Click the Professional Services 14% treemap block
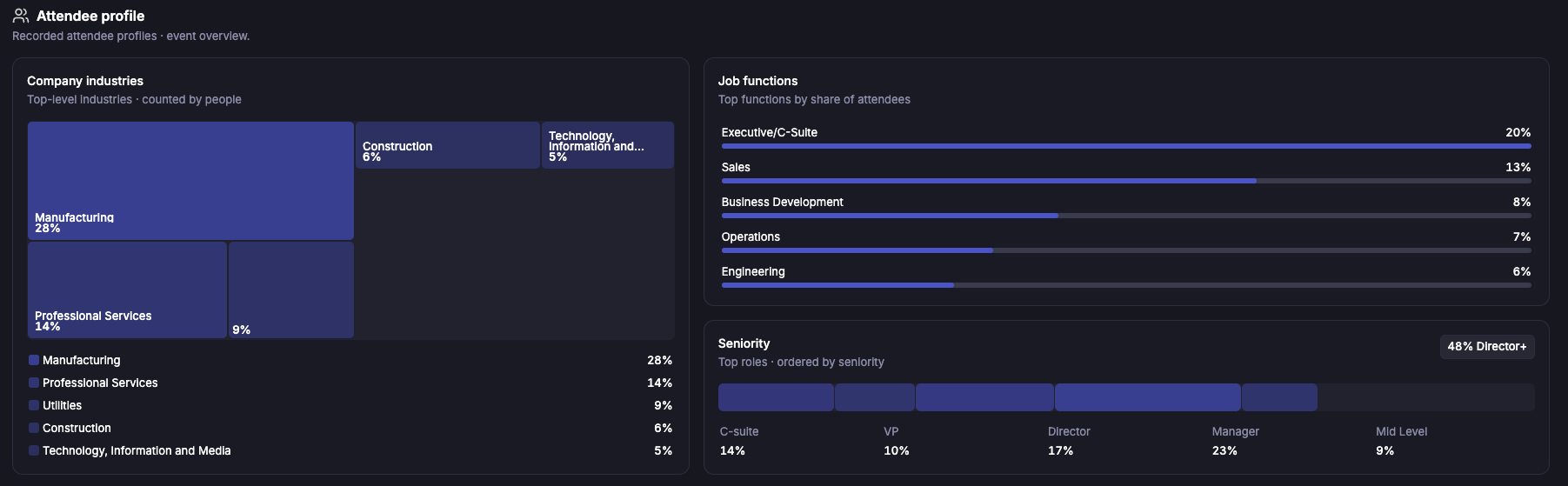Screen dimensions: 1568x486 127,290
